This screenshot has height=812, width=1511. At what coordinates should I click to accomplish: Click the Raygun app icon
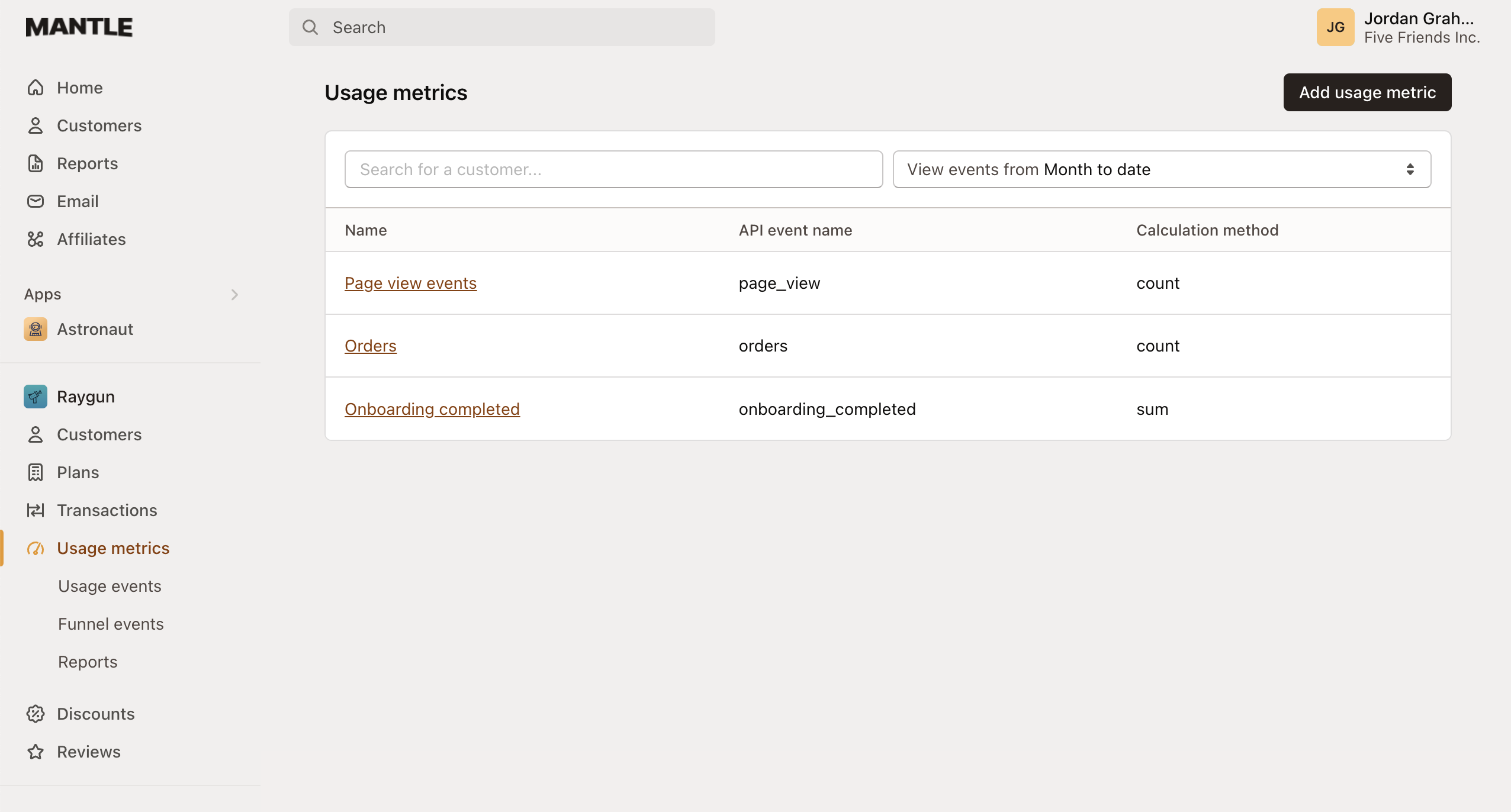pyautogui.click(x=35, y=397)
